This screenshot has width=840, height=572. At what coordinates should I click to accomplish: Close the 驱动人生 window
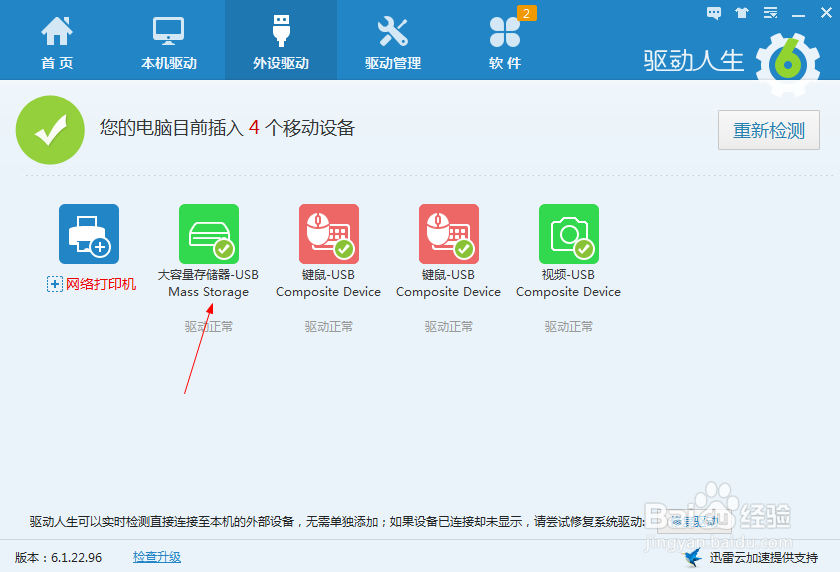coord(826,13)
